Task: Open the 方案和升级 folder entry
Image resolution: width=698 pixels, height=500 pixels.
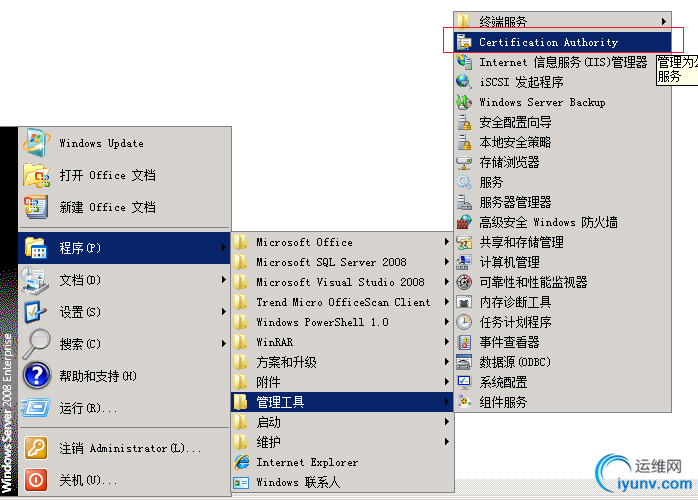Action: (x=342, y=362)
